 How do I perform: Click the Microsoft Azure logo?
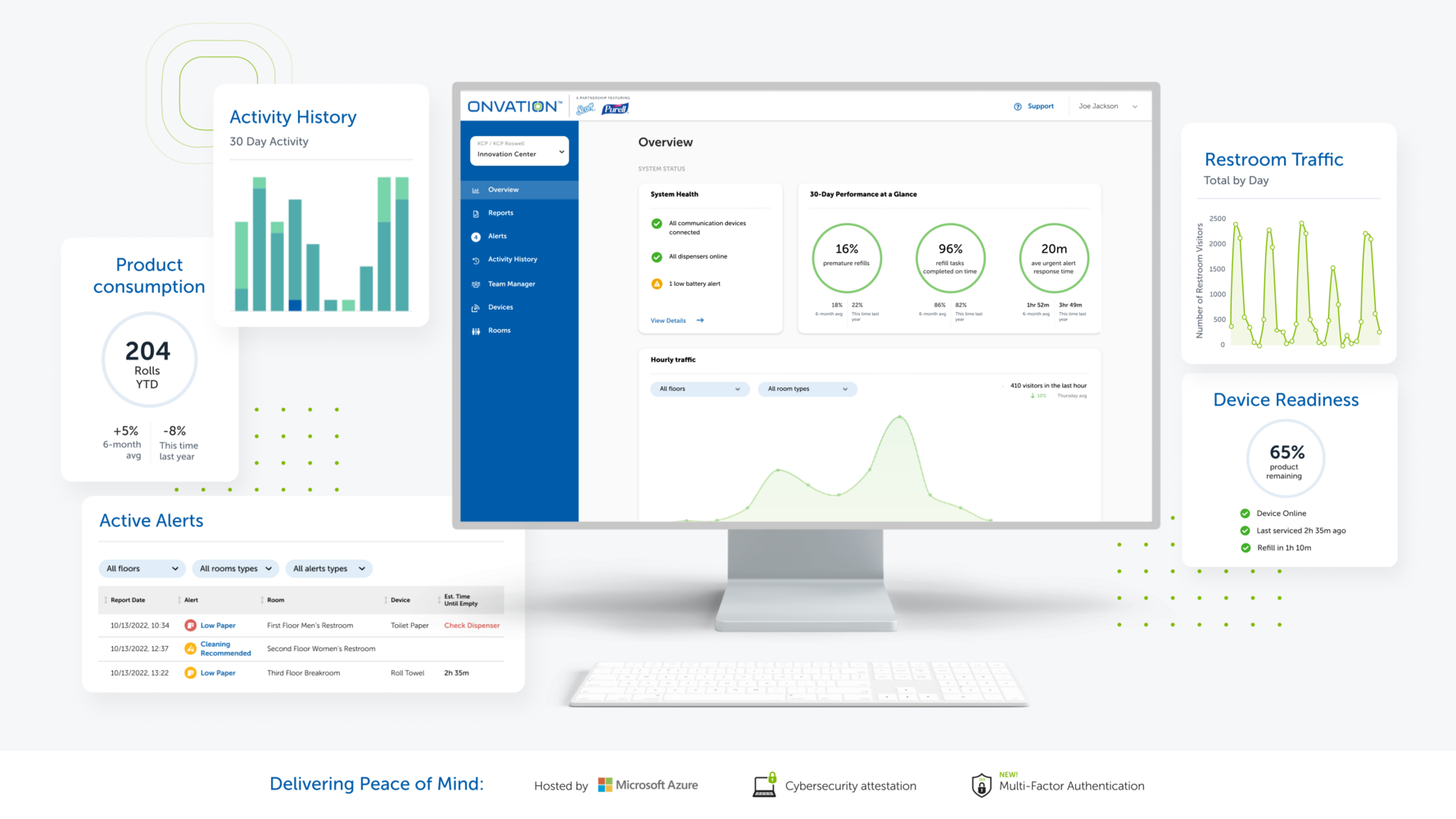click(x=648, y=785)
